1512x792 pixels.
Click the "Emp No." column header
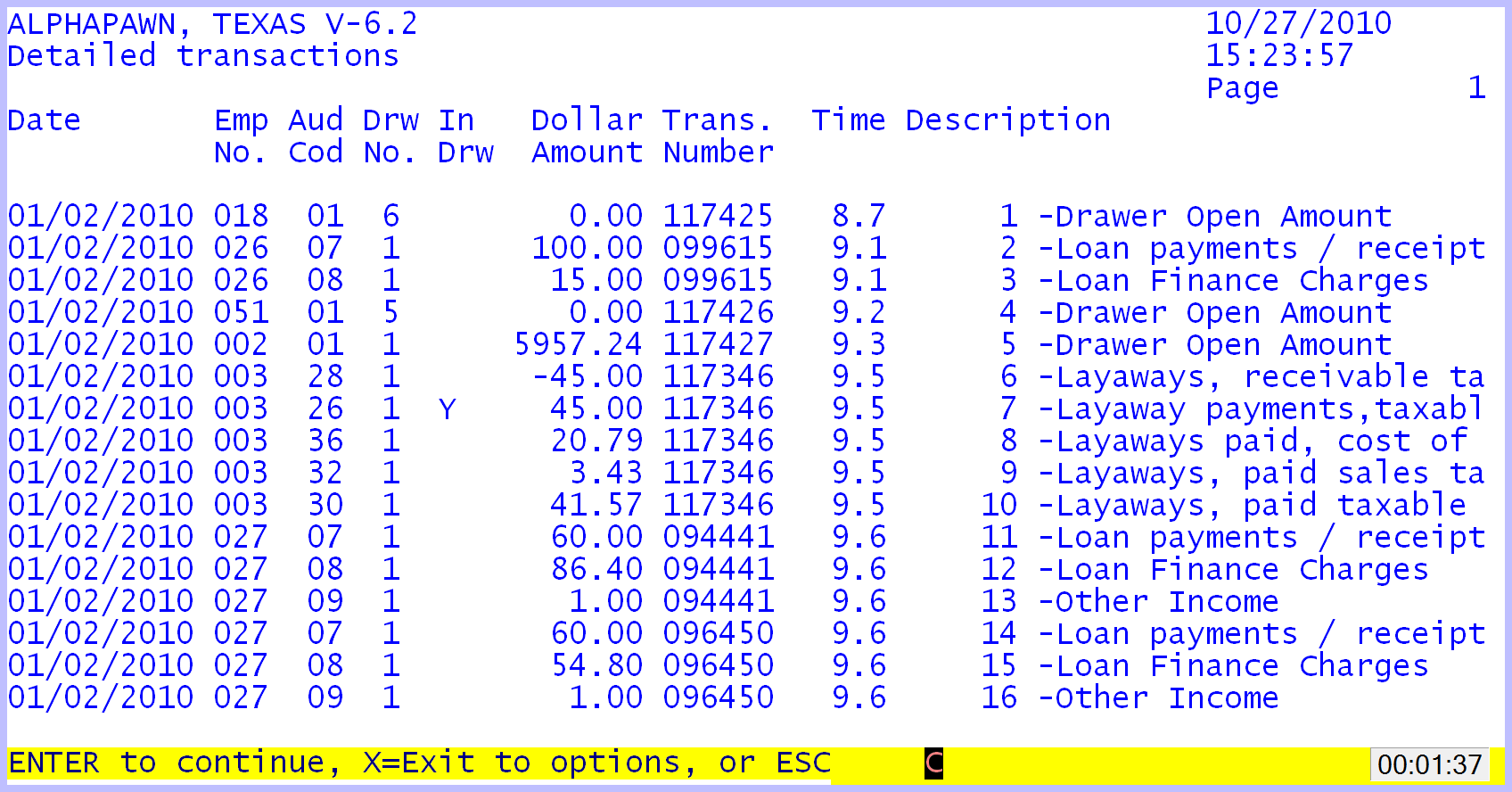point(241,136)
